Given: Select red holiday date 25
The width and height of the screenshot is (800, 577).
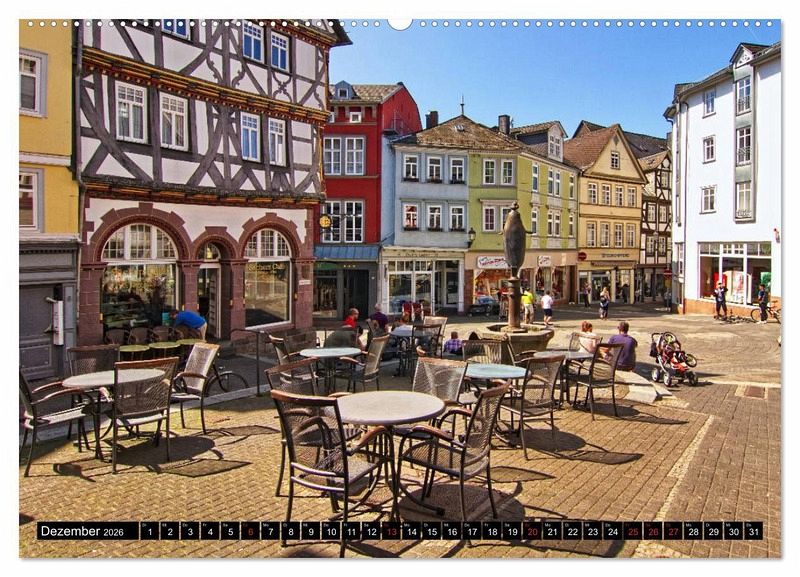Looking at the screenshot, I should 632,531.
